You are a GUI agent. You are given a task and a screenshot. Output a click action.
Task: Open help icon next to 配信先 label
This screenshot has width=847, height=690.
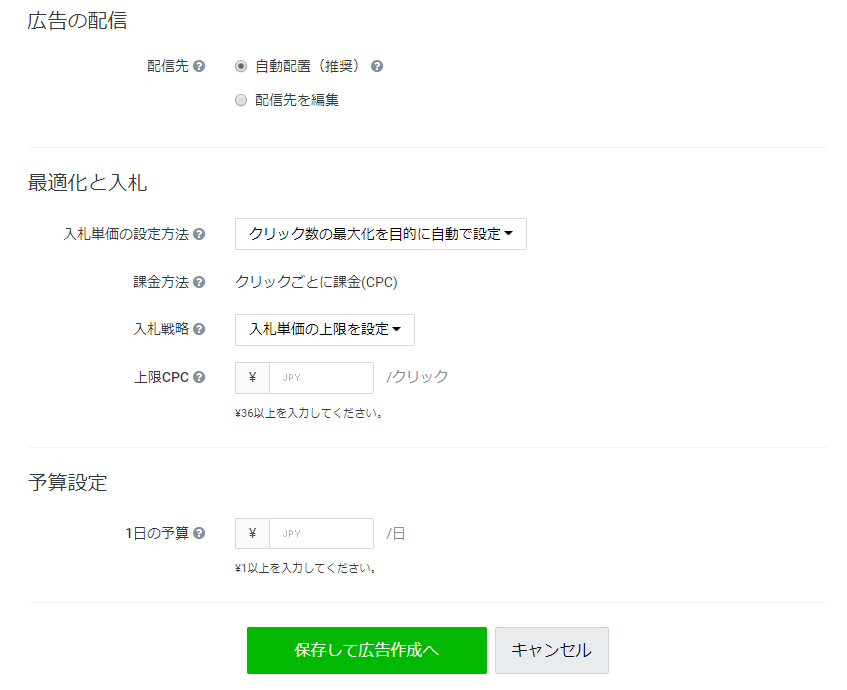pos(199,66)
